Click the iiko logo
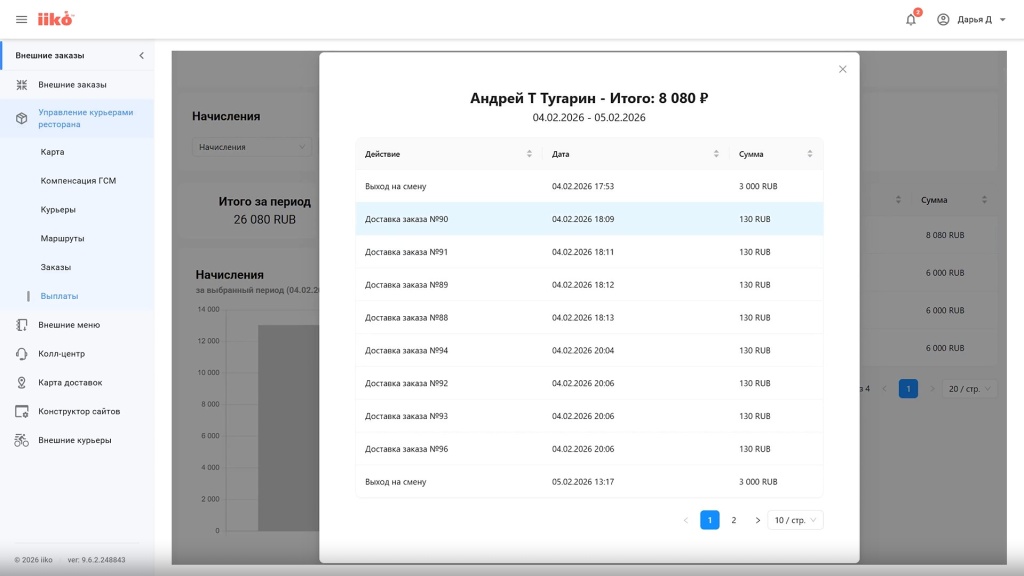The image size is (1024, 576). coord(56,19)
